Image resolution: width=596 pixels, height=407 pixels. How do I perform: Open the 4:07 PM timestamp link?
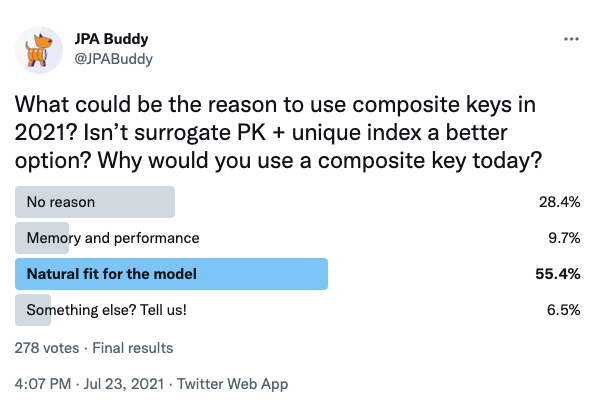coord(43,384)
